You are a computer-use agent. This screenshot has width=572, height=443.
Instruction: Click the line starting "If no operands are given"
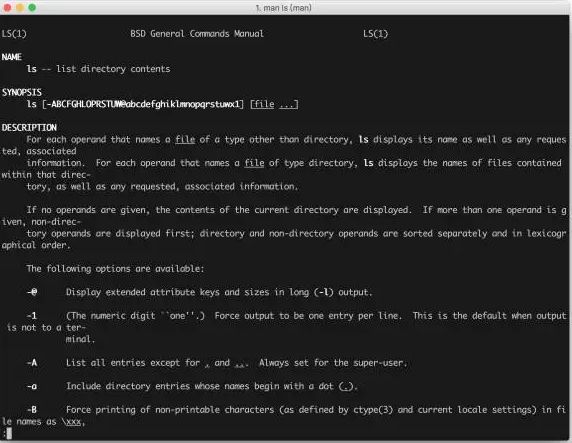point(296,210)
